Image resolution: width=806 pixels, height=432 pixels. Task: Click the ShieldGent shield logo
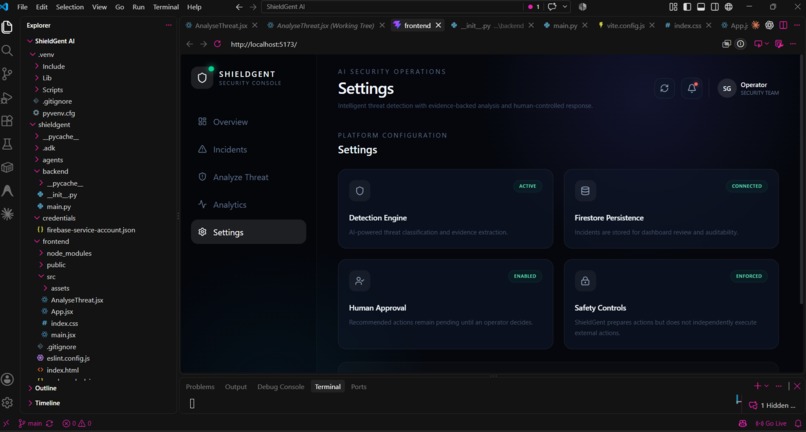[x=202, y=78]
